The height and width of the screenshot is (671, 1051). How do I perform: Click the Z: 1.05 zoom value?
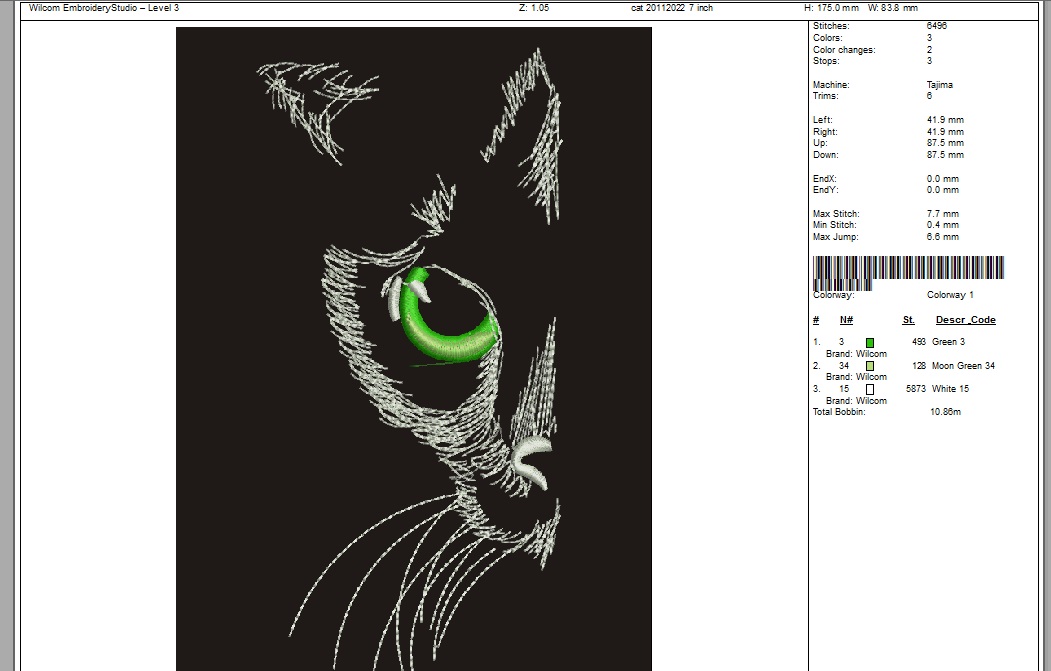coord(533,8)
